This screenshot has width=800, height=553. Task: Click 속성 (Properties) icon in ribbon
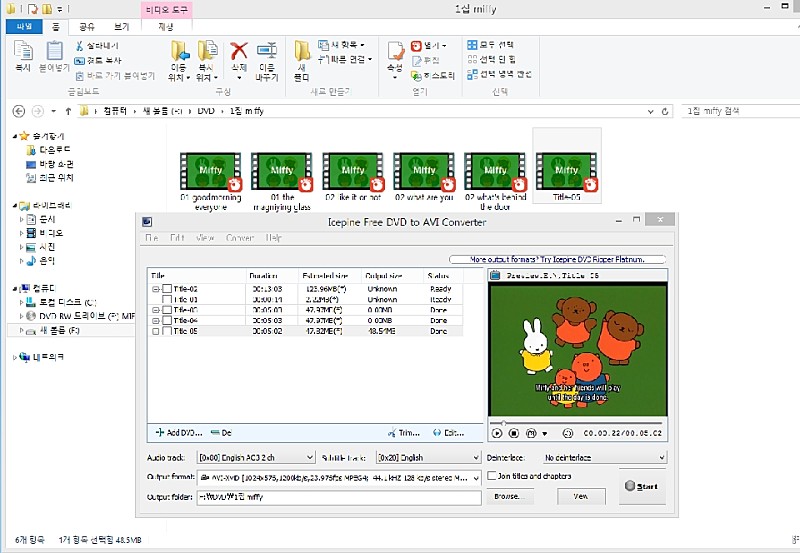(395, 51)
